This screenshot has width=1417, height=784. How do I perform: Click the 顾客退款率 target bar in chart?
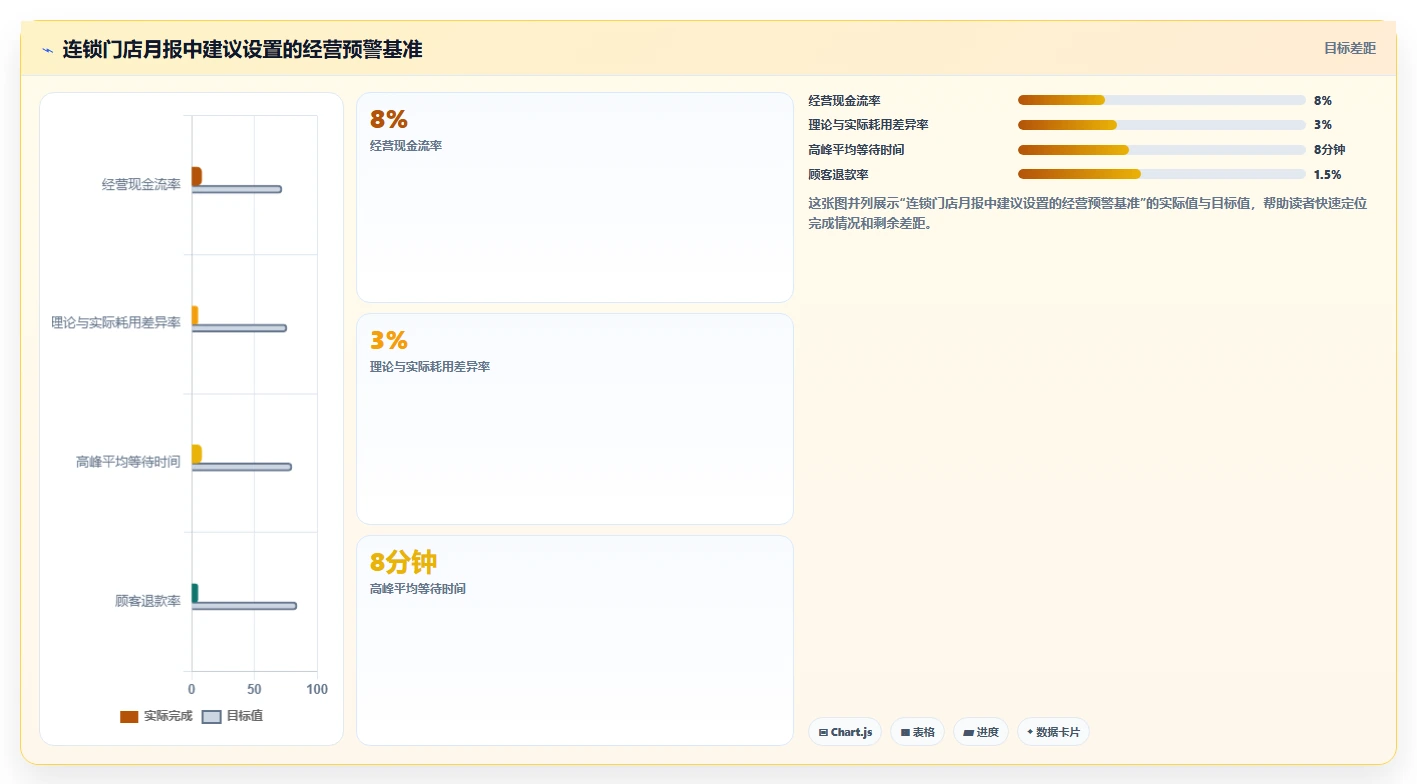244,606
